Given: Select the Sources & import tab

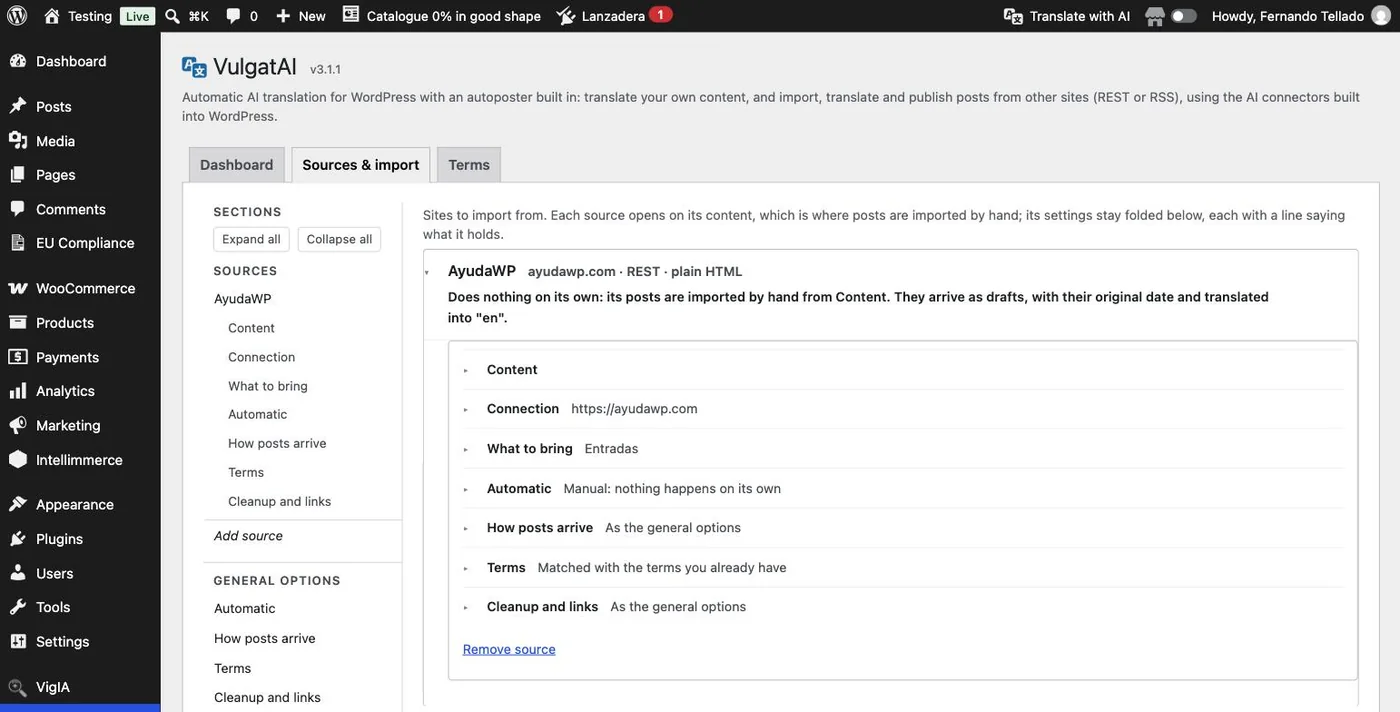Looking at the screenshot, I should tap(361, 165).
